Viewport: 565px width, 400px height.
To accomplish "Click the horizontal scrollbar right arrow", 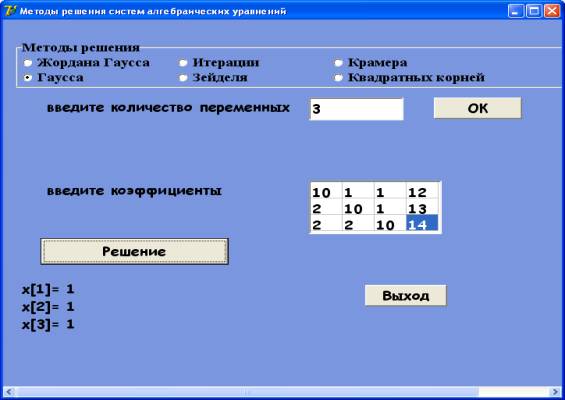I will [x=555, y=391].
